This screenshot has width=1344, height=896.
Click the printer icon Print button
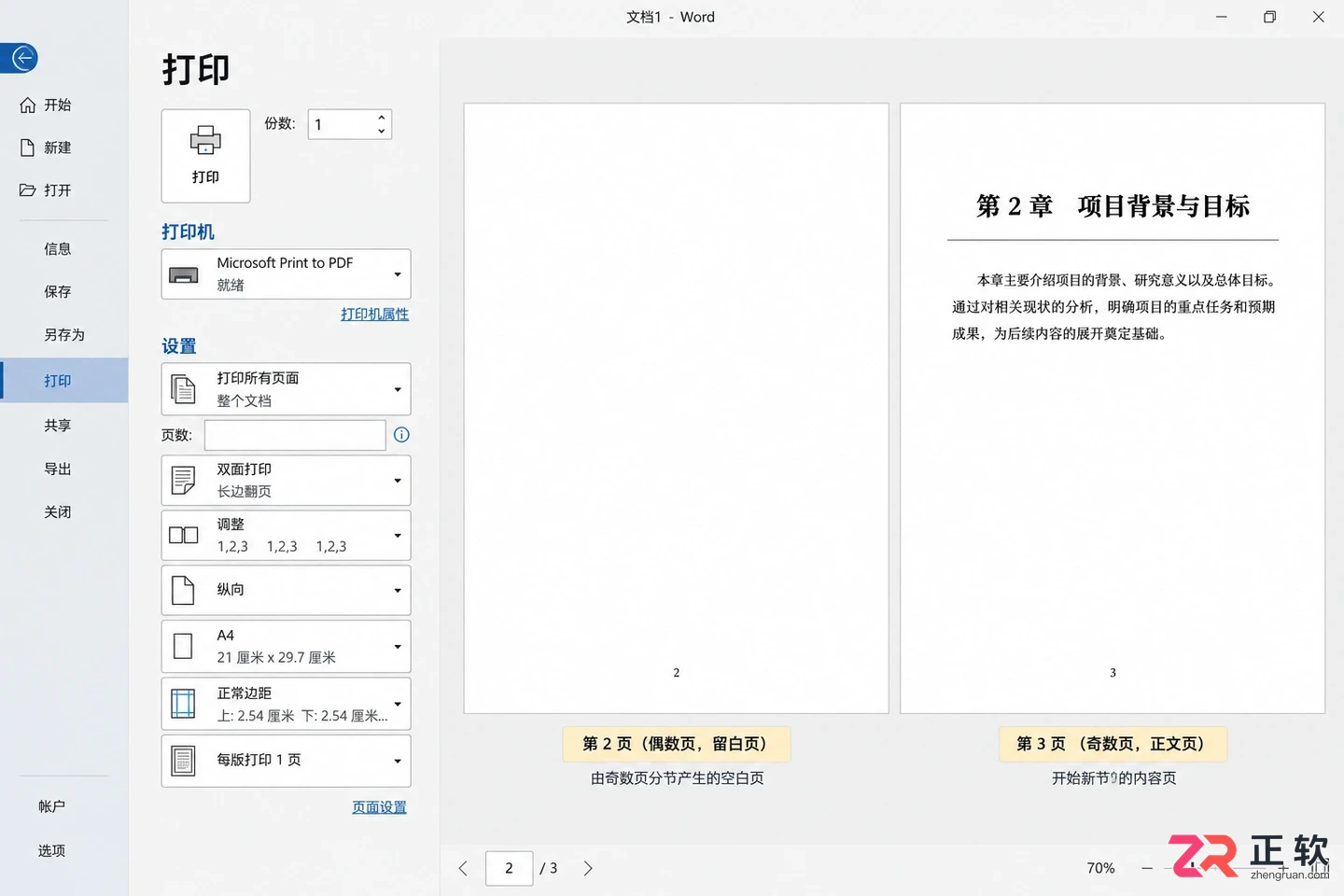[205, 156]
